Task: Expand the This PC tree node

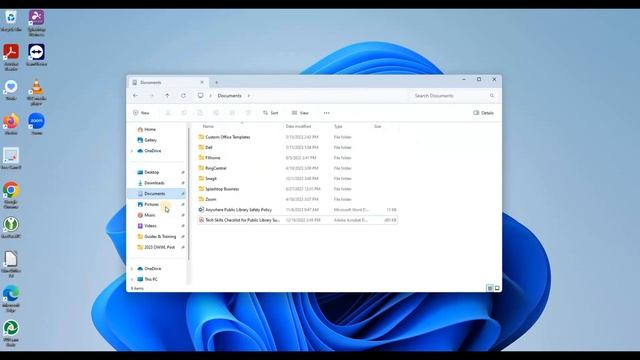Action: tap(132, 279)
